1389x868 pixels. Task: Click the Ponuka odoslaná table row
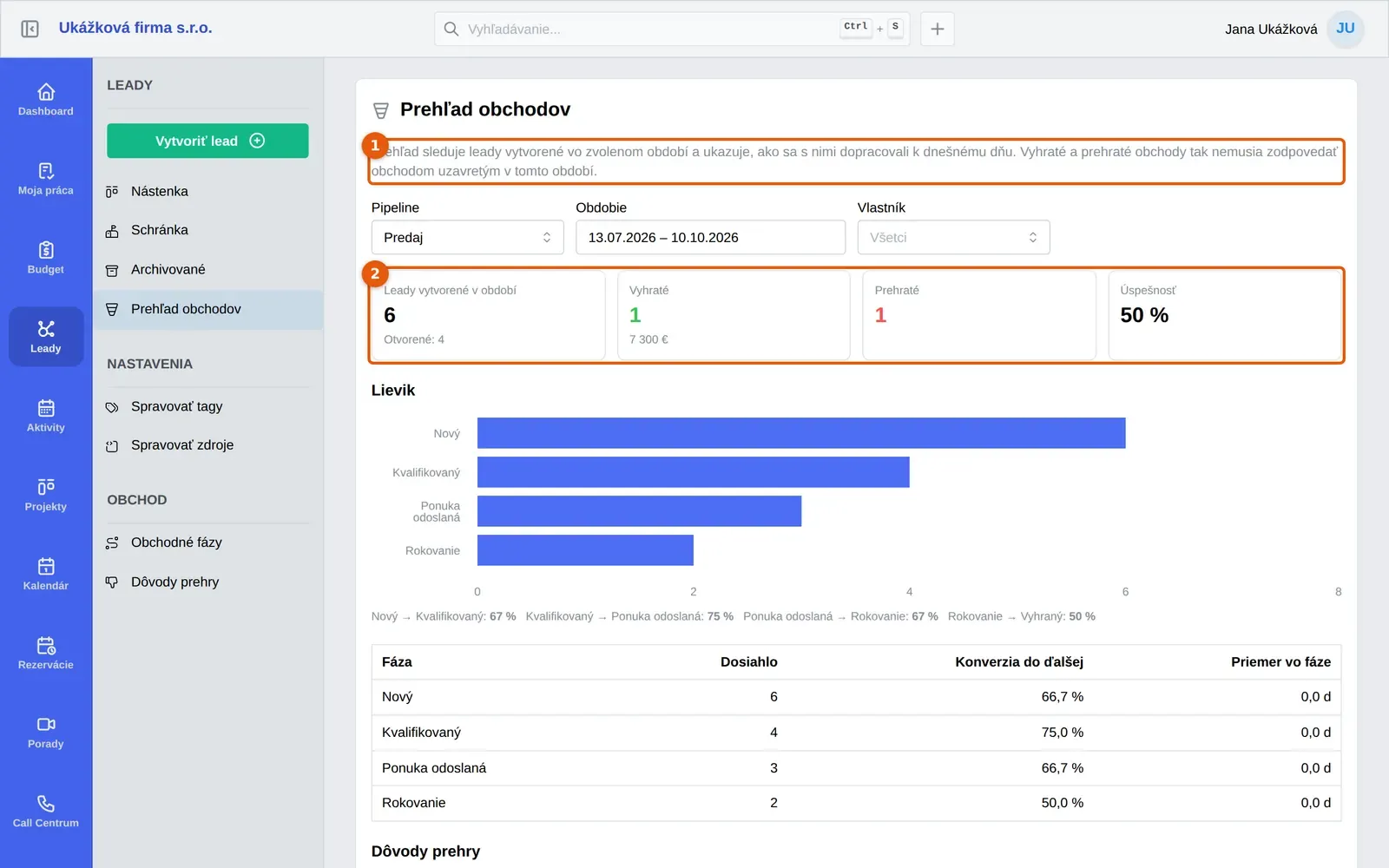pyautogui.click(x=856, y=768)
